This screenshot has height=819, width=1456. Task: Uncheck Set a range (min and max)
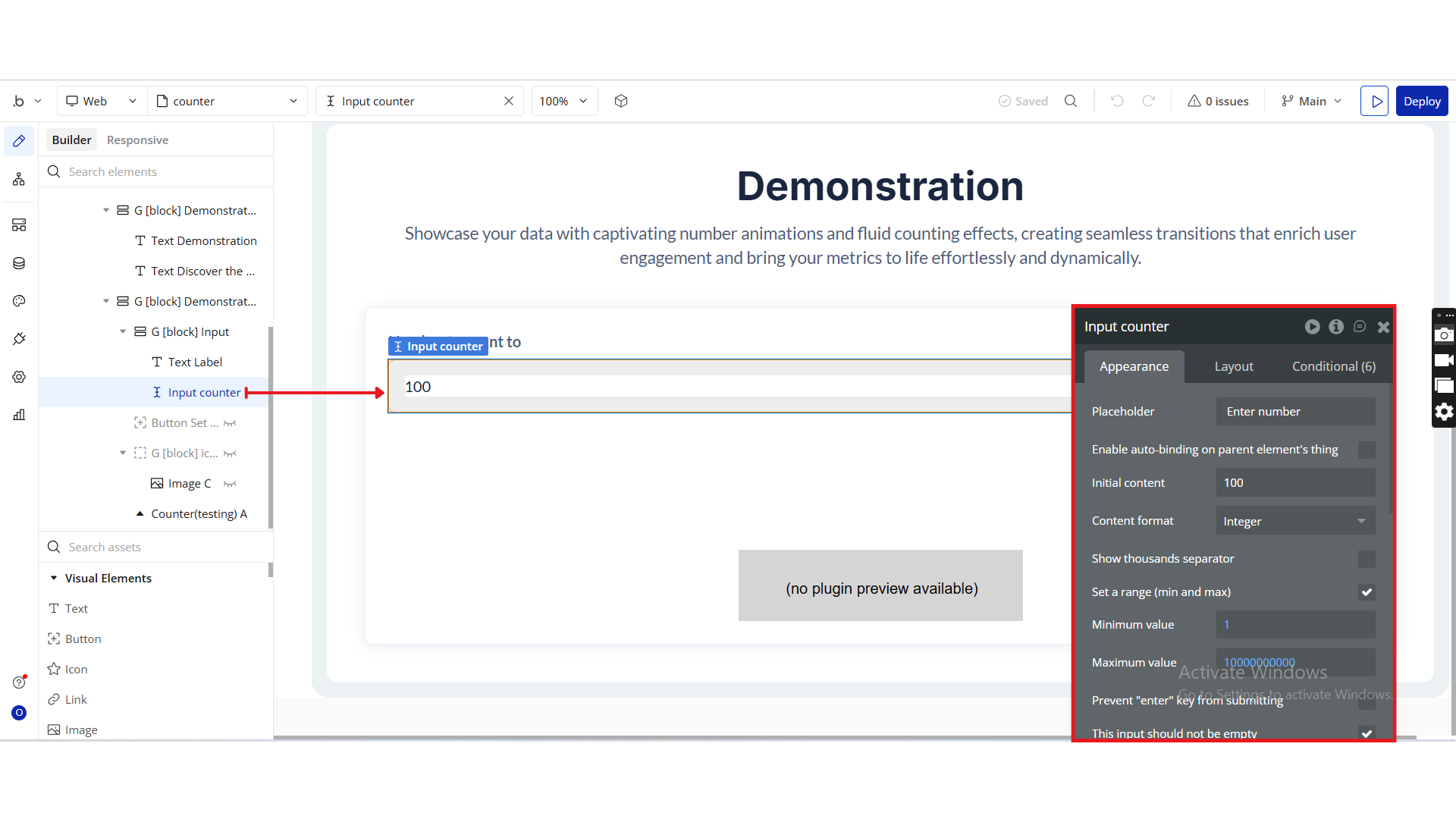1367,592
